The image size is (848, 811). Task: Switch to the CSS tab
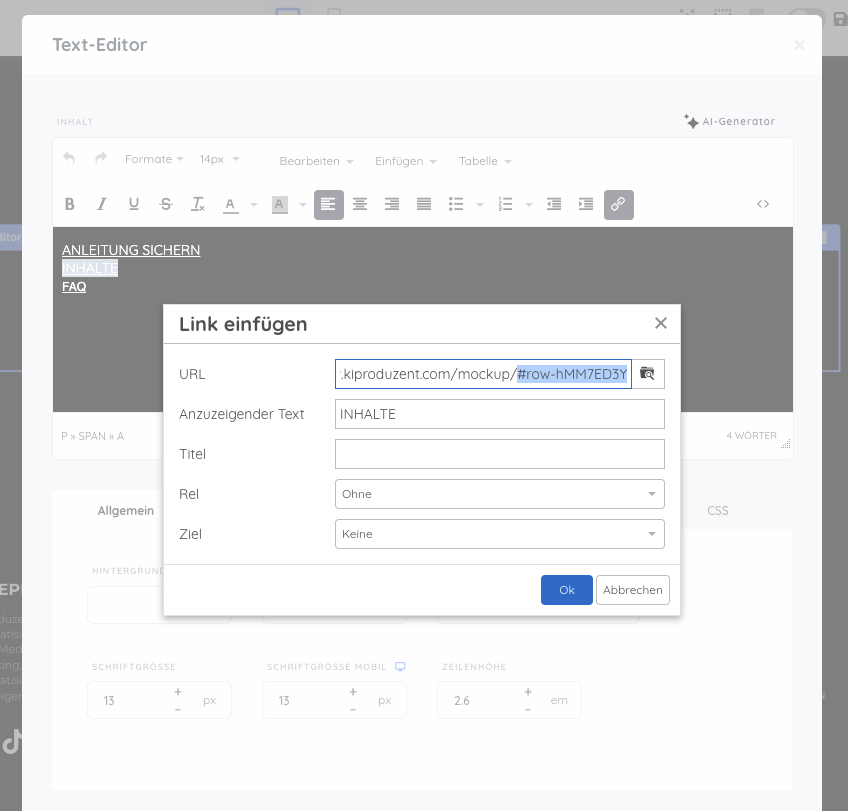pos(718,510)
